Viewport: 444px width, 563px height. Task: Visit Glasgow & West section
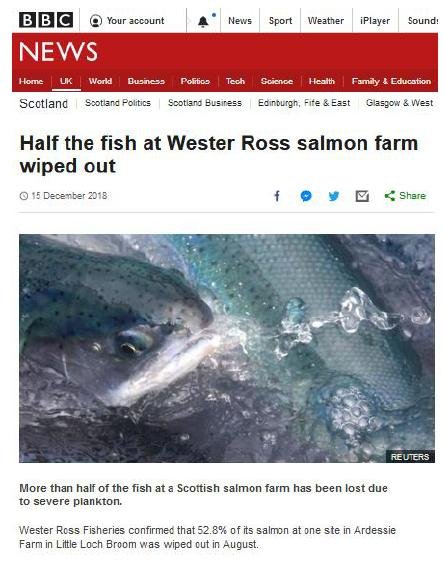[399, 103]
